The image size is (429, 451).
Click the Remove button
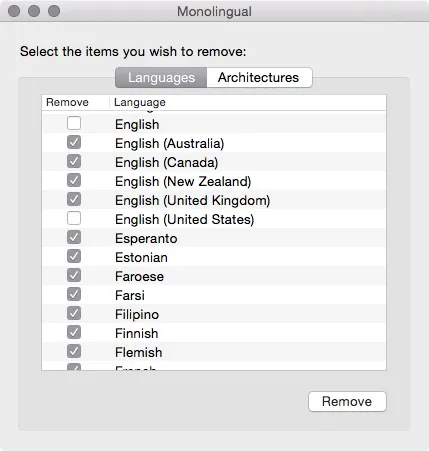click(347, 401)
